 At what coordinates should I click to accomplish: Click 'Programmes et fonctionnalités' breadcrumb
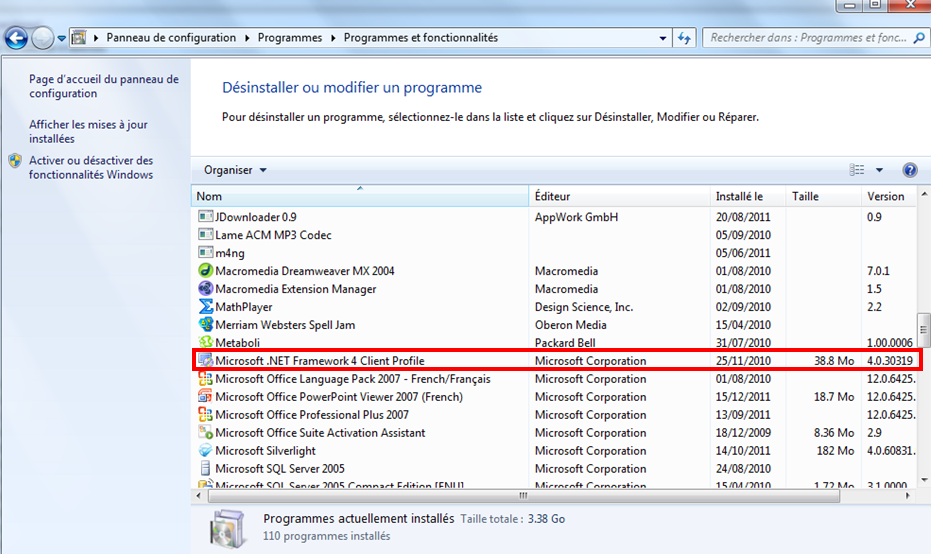pos(421,37)
